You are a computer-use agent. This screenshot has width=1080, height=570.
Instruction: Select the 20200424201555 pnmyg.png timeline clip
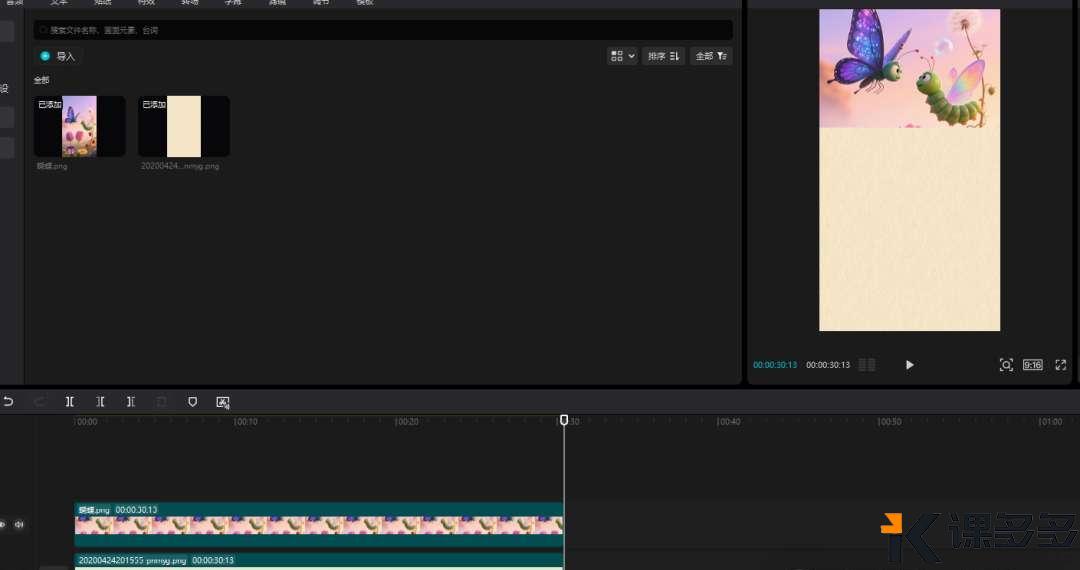click(319, 561)
